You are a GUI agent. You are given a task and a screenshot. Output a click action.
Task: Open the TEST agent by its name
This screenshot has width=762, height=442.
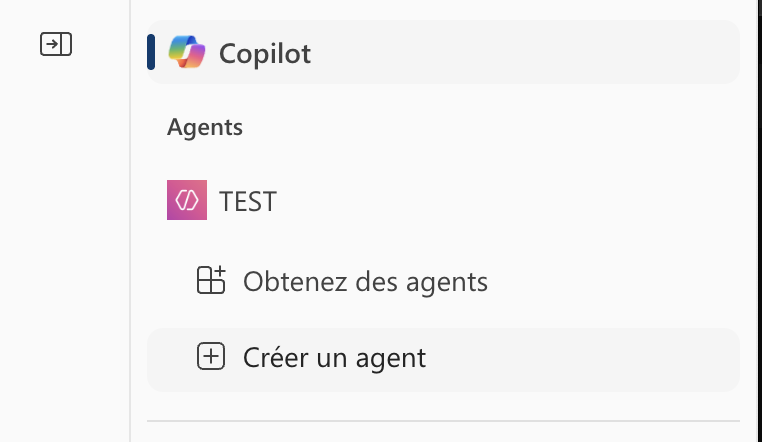pos(248,201)
